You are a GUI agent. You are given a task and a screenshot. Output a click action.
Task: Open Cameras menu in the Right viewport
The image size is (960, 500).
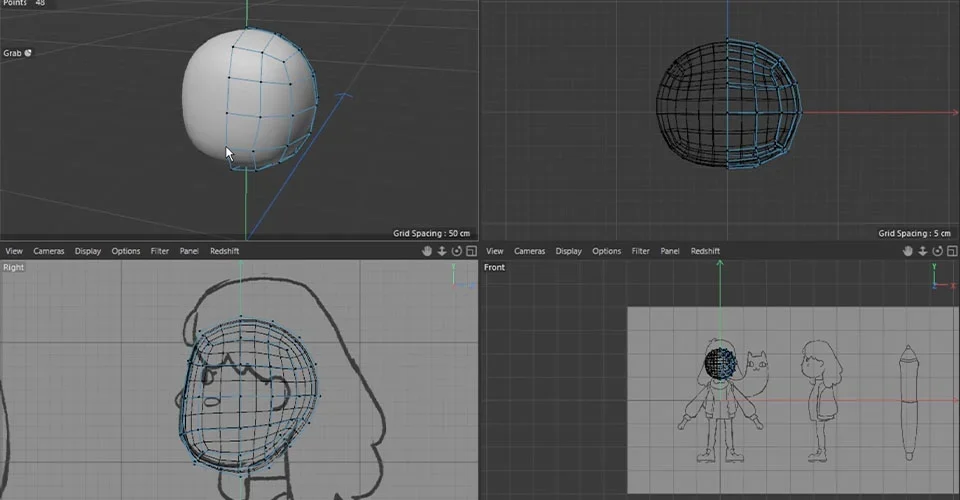click(48, 251)
